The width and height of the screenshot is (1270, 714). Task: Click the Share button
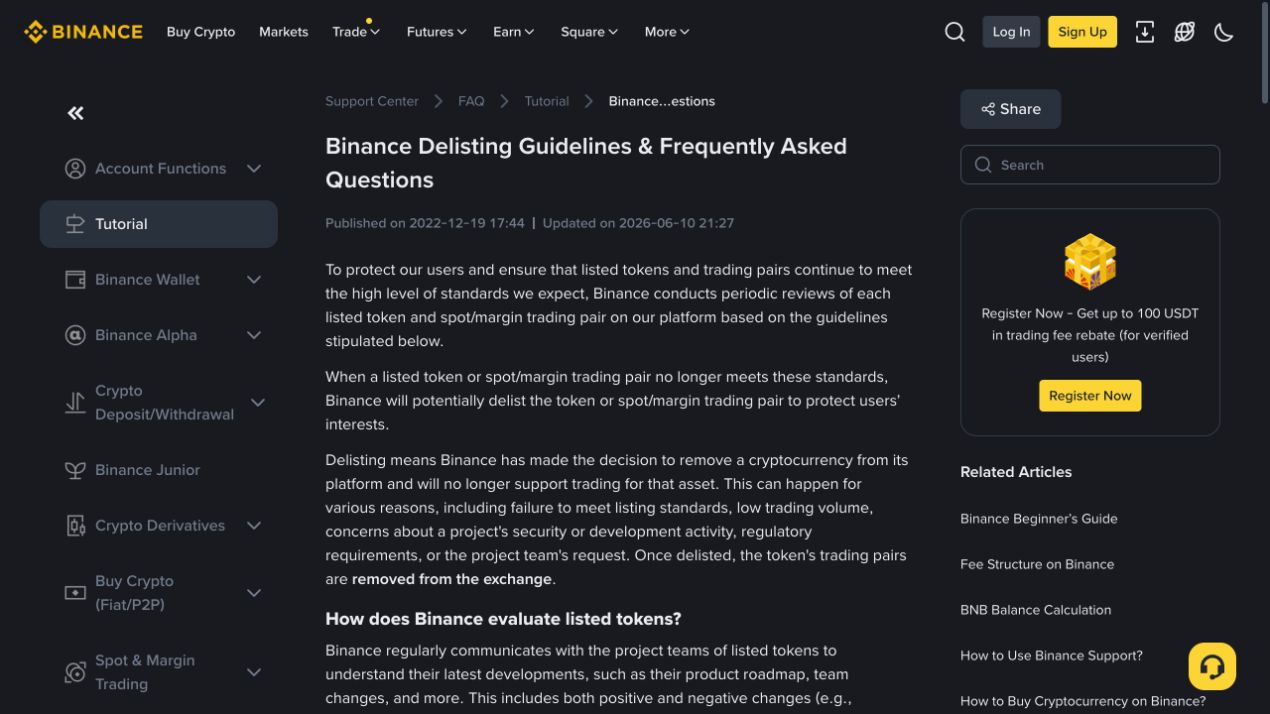1011,109
